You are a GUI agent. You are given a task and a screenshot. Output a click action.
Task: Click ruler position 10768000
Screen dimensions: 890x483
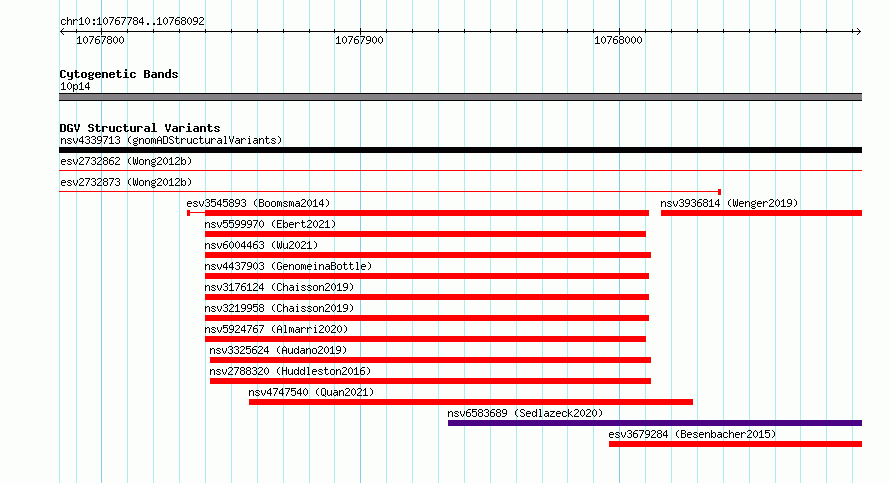click(x=618, y=40)
